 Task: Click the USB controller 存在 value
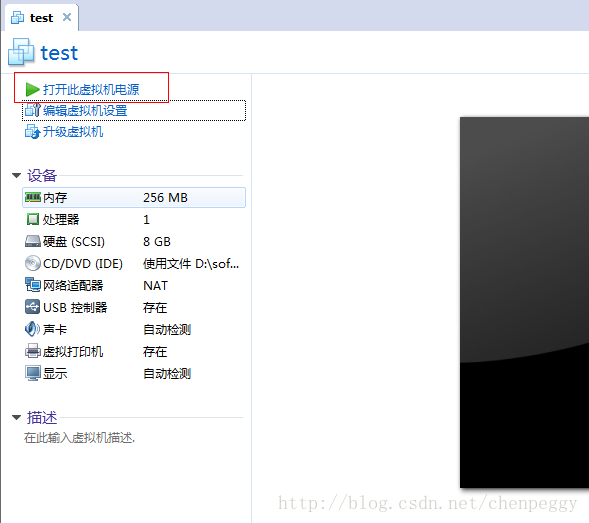click(x=155, y=308)
